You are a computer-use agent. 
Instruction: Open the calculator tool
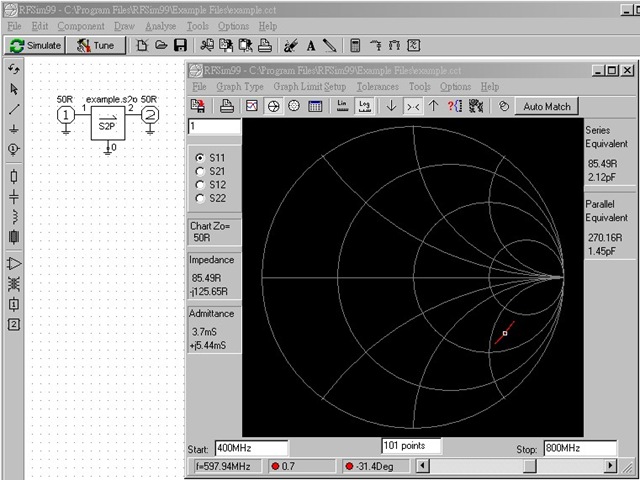coord(355,45)
